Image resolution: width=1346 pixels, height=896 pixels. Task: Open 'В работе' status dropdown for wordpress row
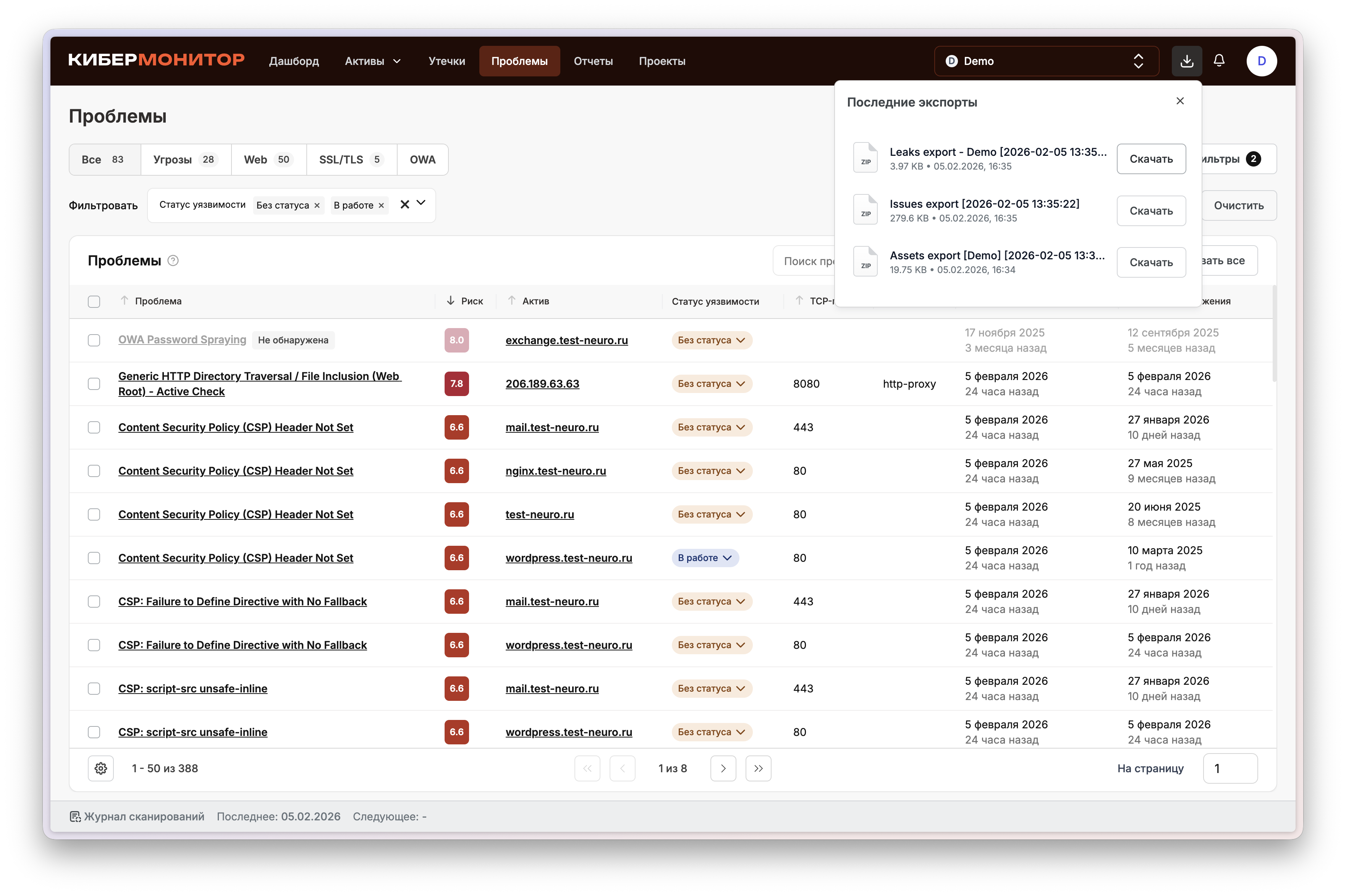(x=705, y=558)
